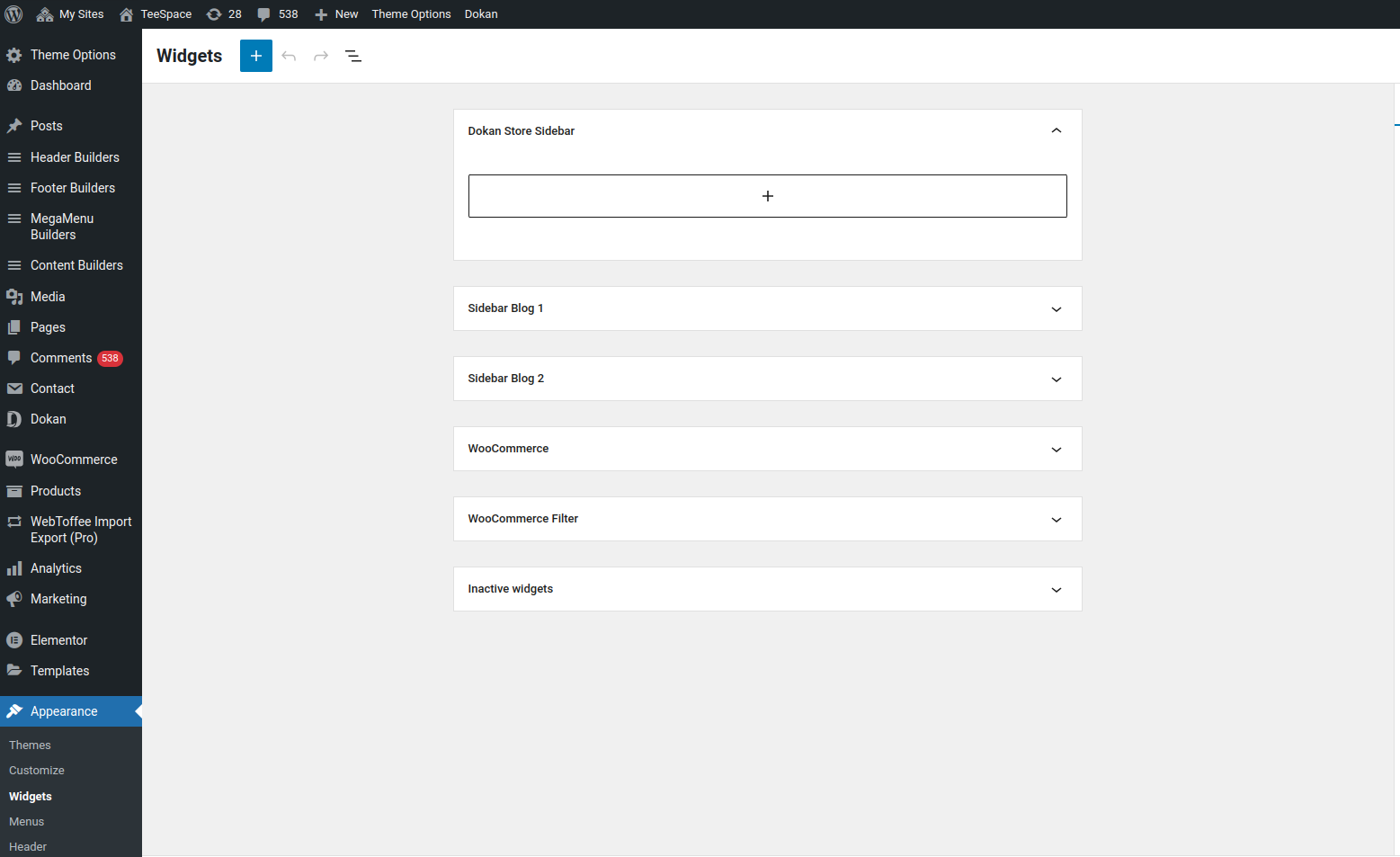Click Sidebar Blog 1 title text
This screenshot has width=1400, height=857.
pos(505,308)
